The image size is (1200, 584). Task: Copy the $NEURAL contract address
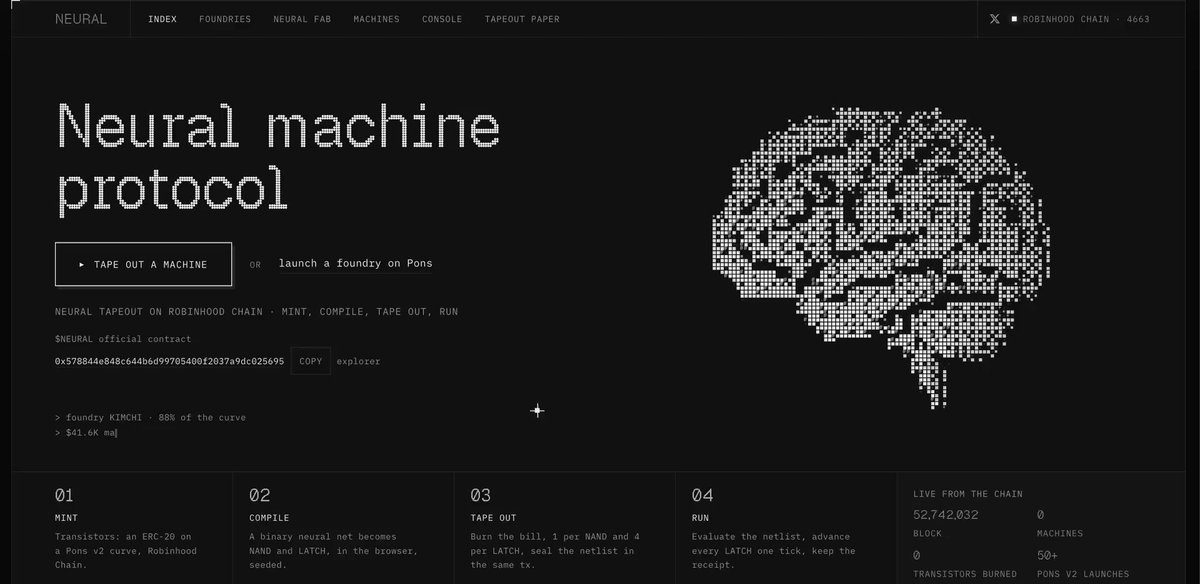310,361
